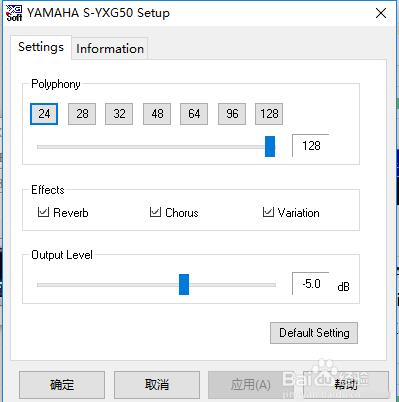Uncheck the Chorus effect

(x=155, y=212)
